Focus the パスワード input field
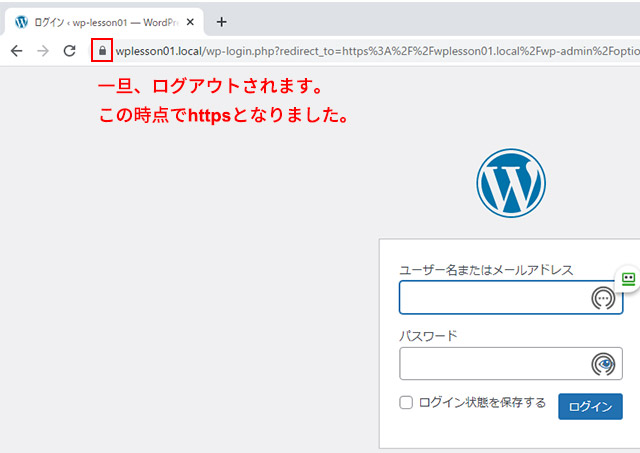The width and height of the screenshot is (640, 453). coord(511,364)
